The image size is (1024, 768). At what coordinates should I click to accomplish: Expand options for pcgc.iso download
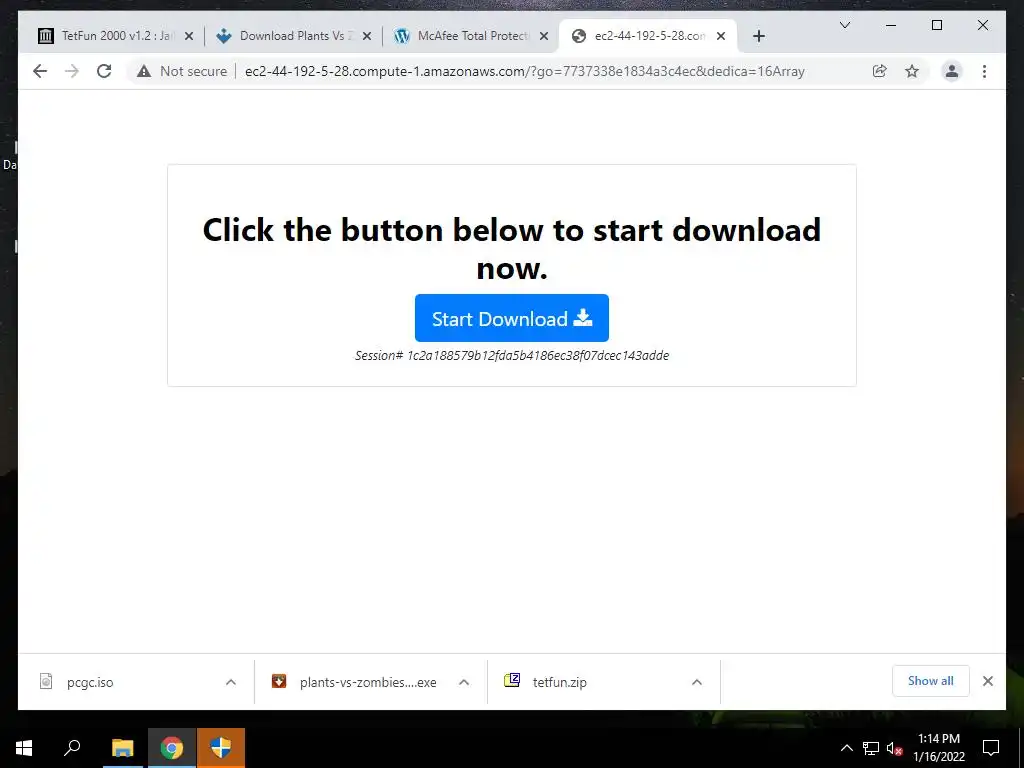[231, 682]
